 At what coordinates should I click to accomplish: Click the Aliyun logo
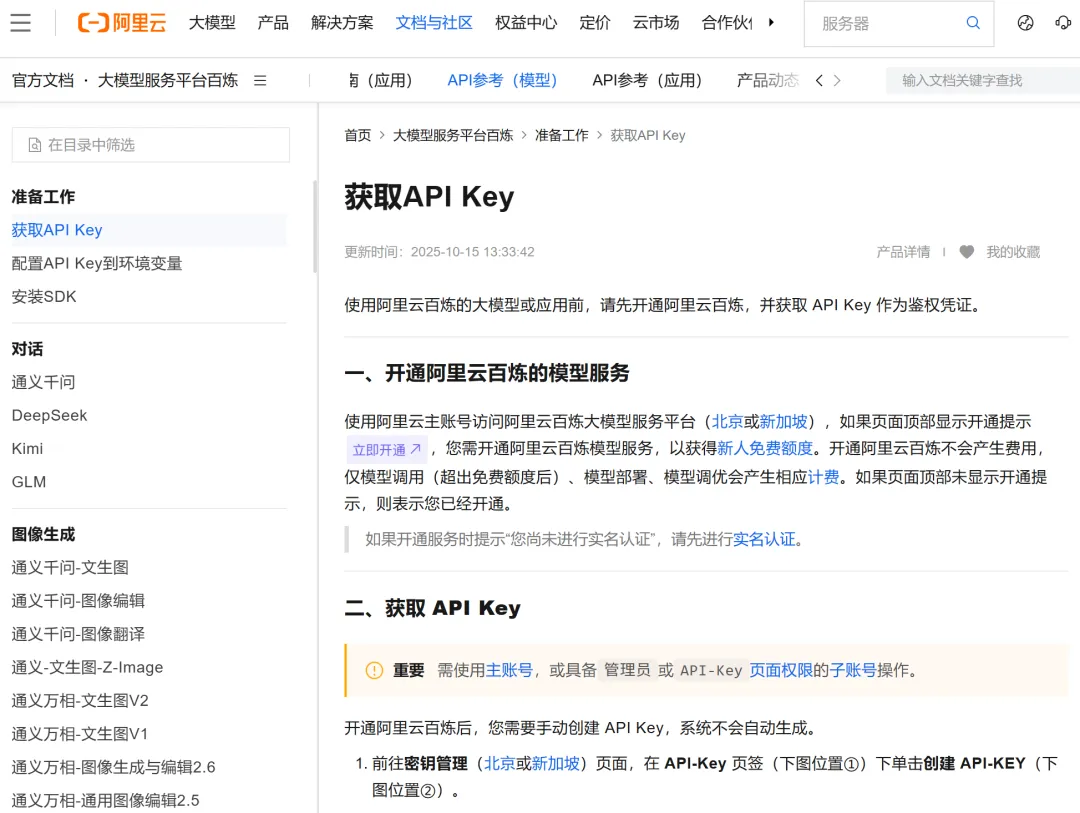[x=122, y=23]
